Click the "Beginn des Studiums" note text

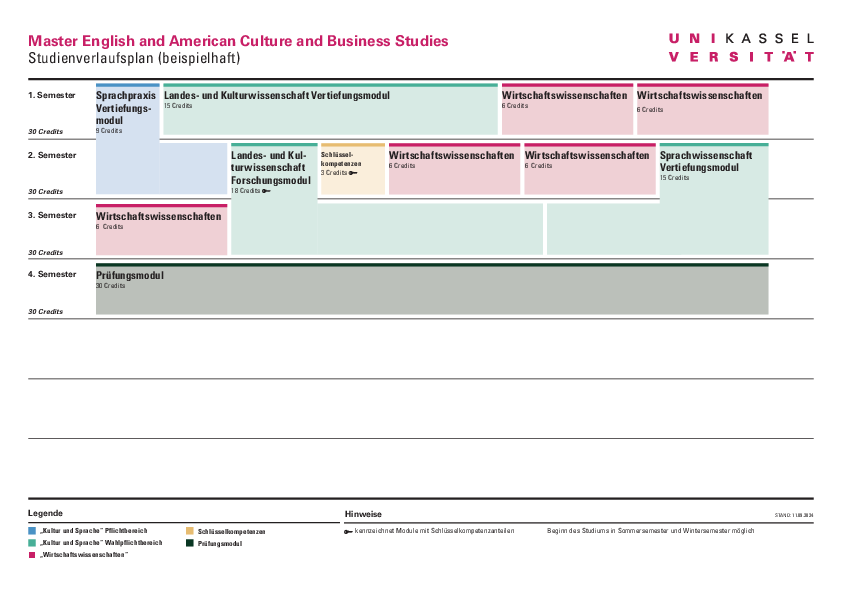[x=650, y=531]
